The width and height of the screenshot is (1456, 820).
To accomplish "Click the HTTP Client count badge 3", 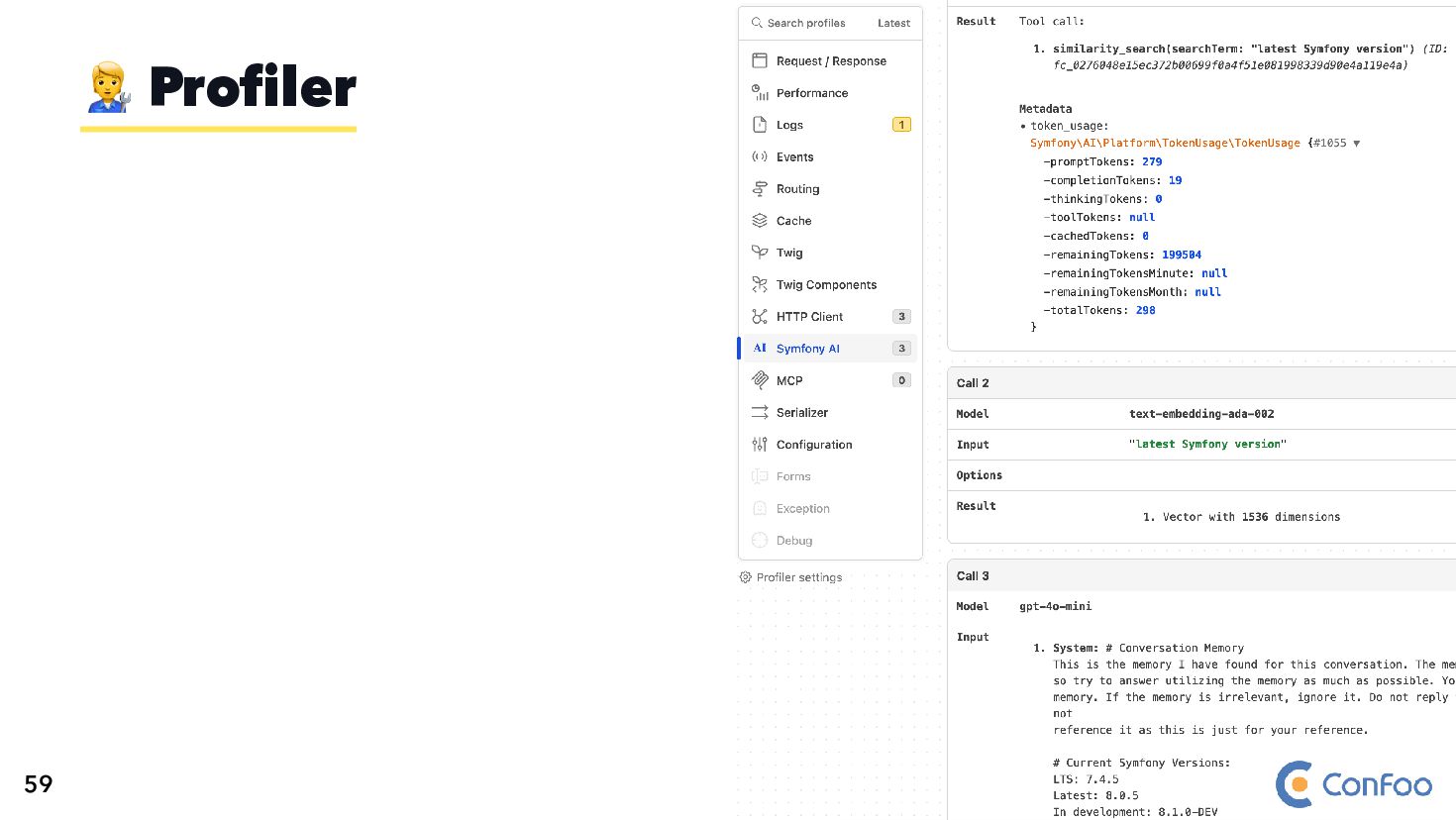I will pos(901,317).
